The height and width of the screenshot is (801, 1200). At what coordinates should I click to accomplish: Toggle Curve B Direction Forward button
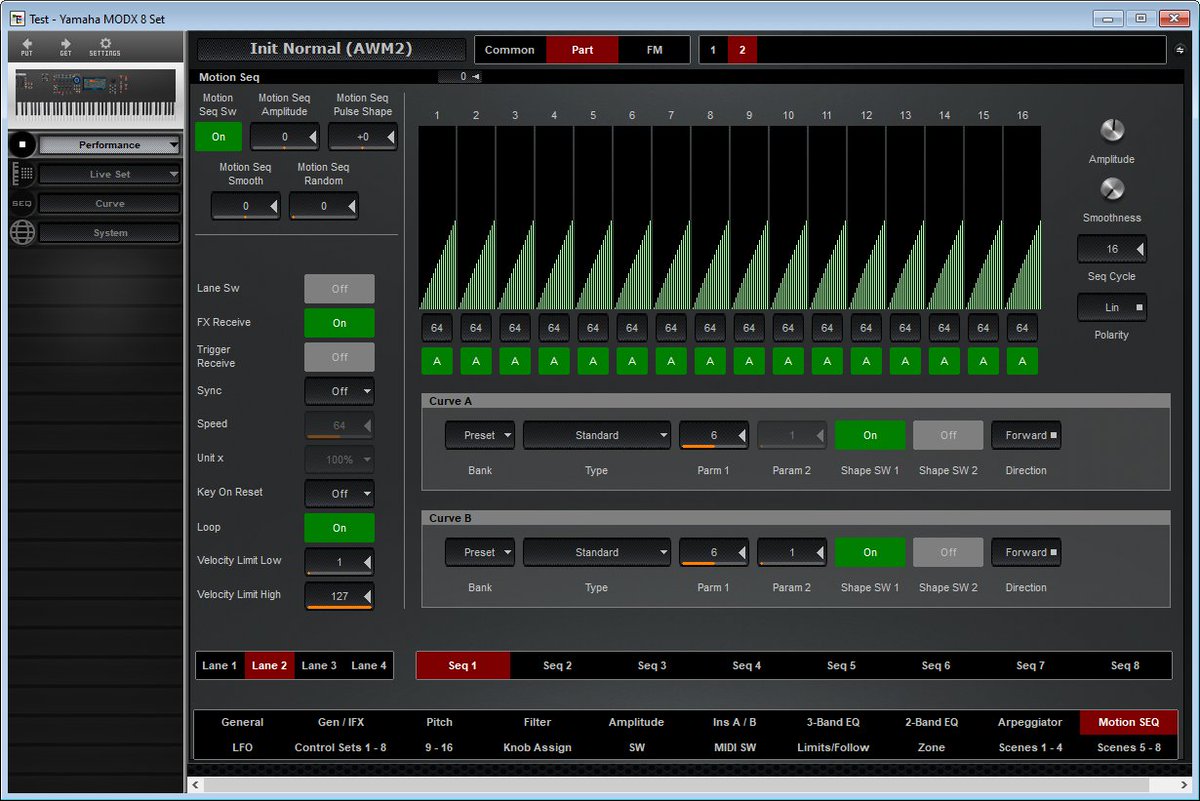point(1026,552)
